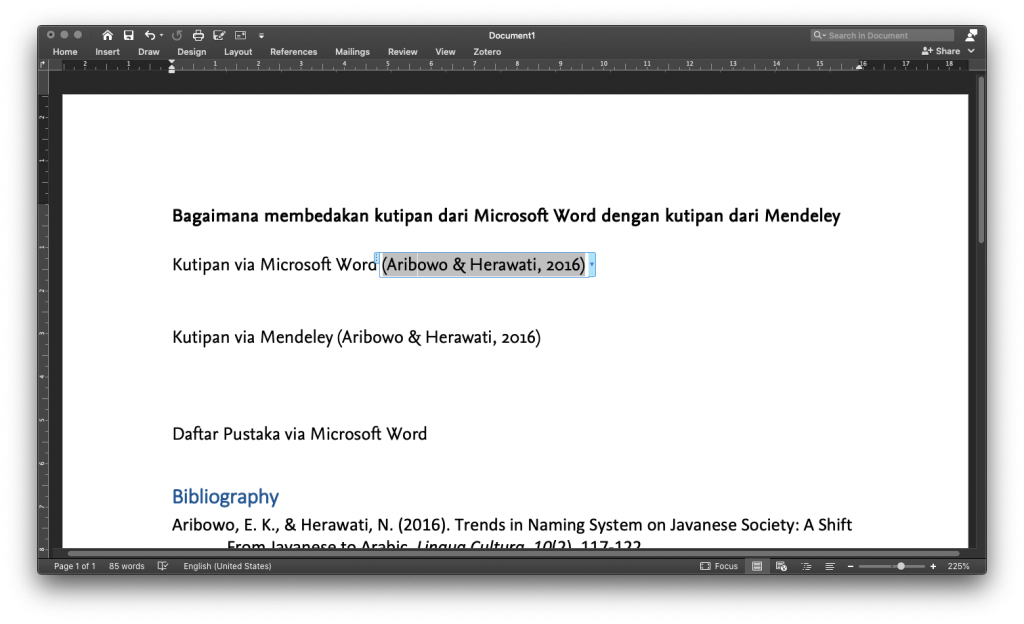
Task: Switch on Web Layout view
Action: click(781, 566)
